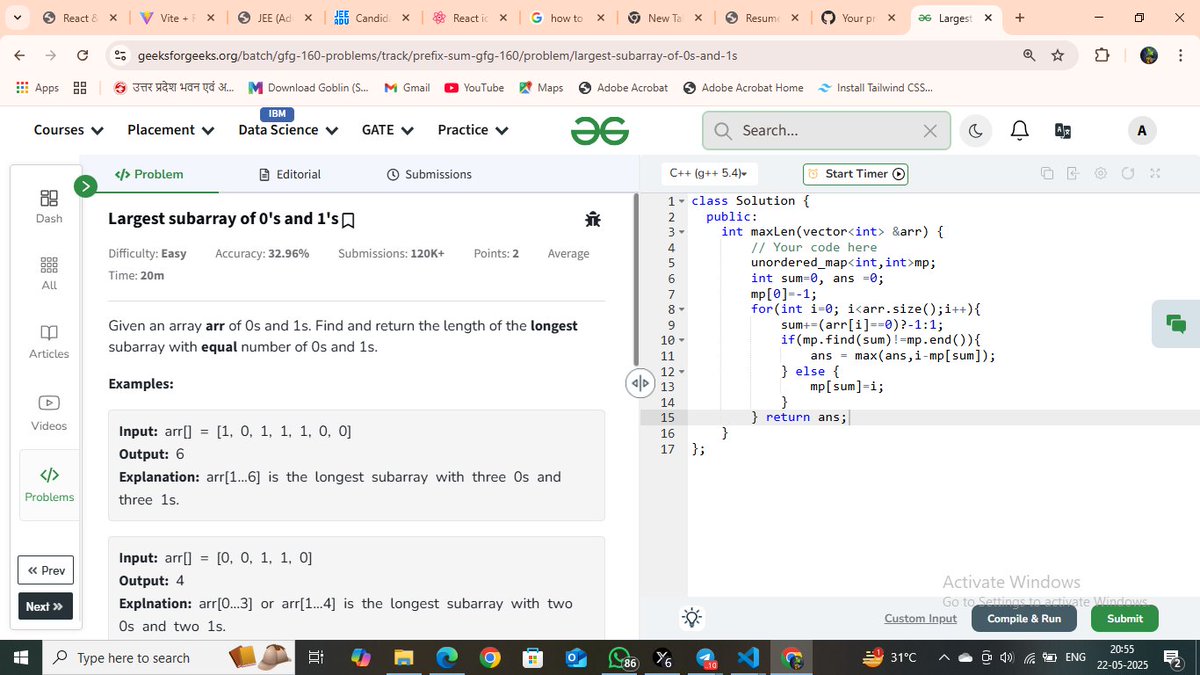Open the Dash sidebar item
This screenshot has width=1200, height=675.
click(49, 207)
